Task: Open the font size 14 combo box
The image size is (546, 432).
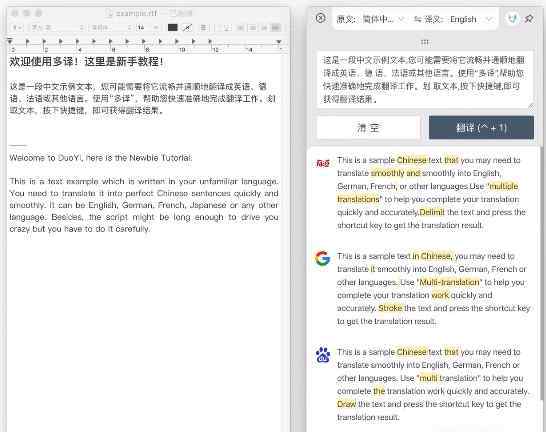Action: coord(147,28)
